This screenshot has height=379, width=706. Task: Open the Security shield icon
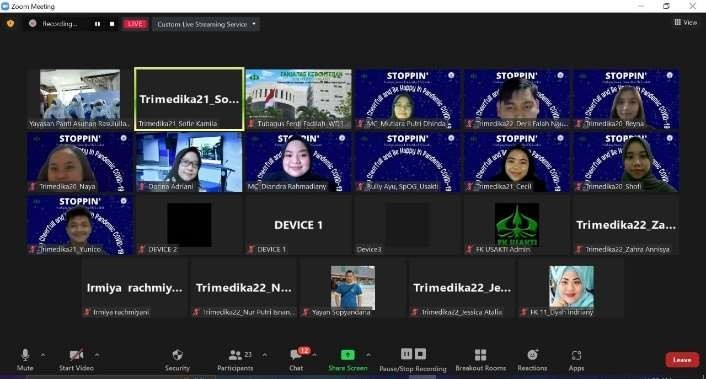tap(177, 355)
